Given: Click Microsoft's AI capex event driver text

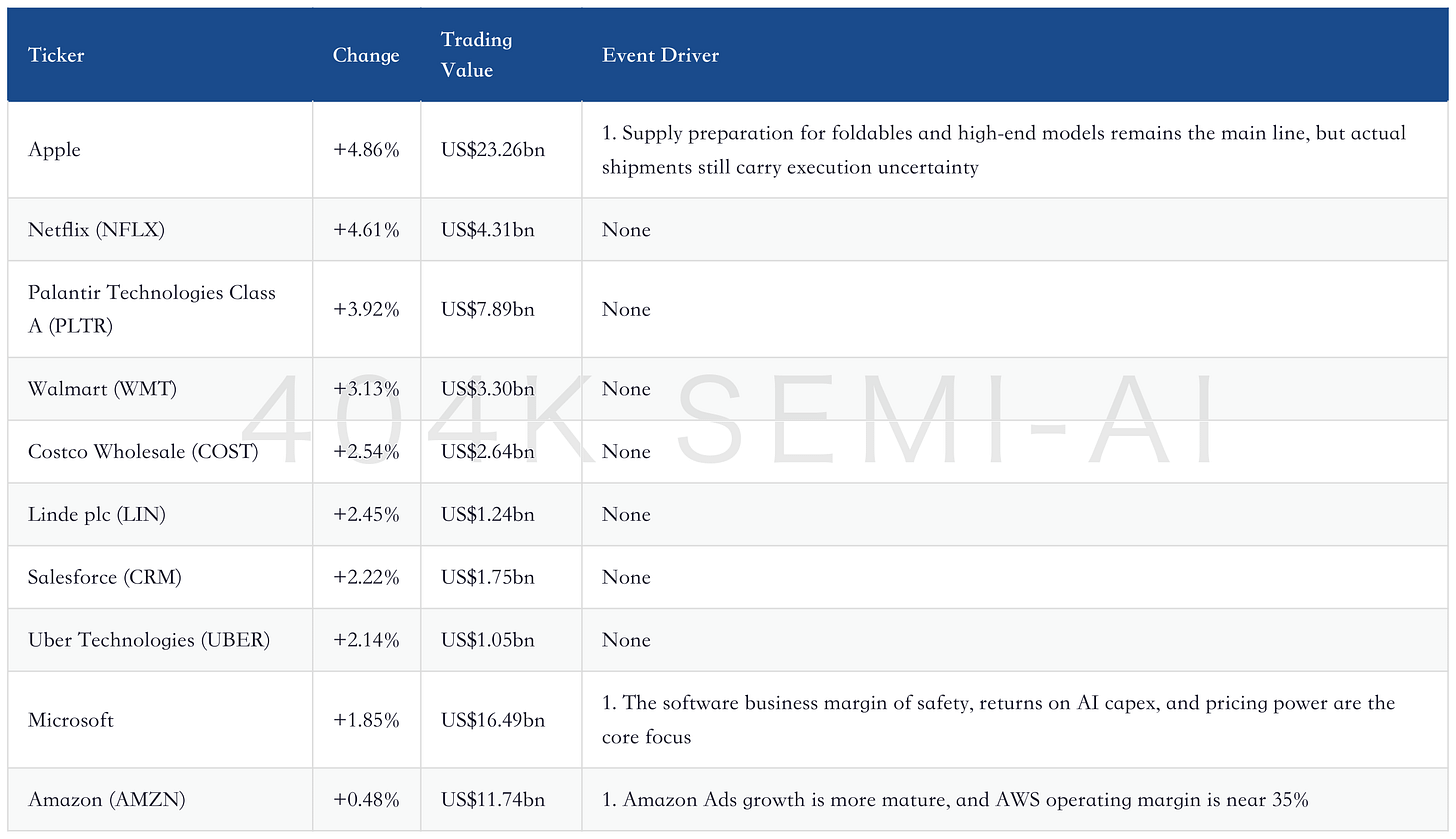Looking at the screenshot, I should tap(998, 720).
